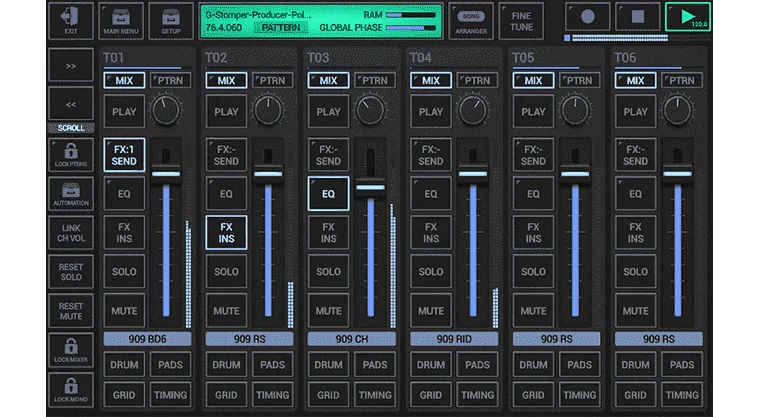Screen dimensions: 760x417
Task: Toggle Link CH Vol
Action: (71, 233)
